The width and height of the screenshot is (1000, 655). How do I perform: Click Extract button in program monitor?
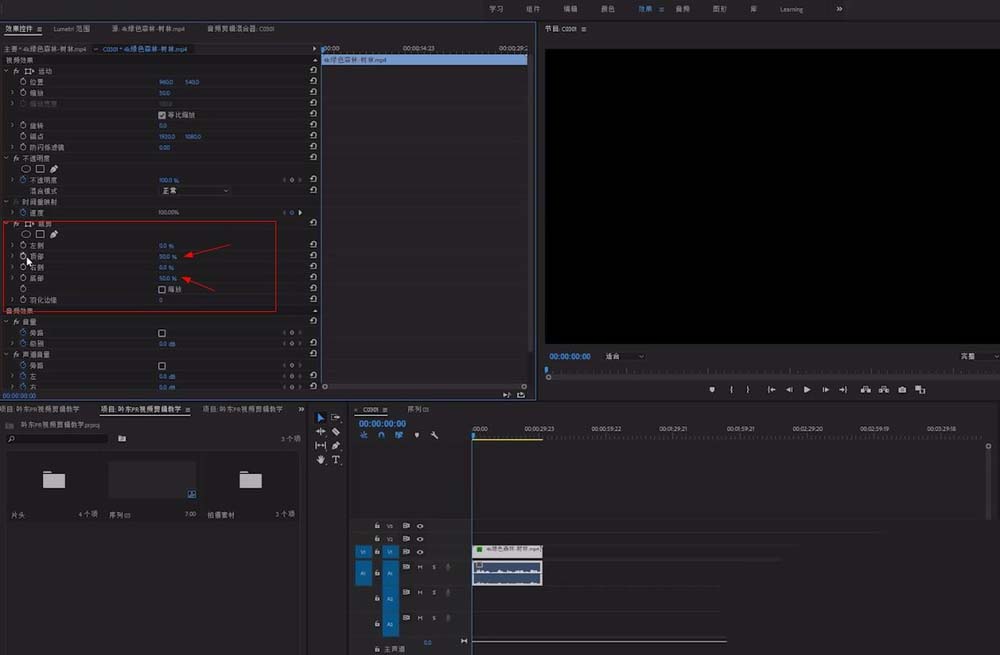[884, 390]
